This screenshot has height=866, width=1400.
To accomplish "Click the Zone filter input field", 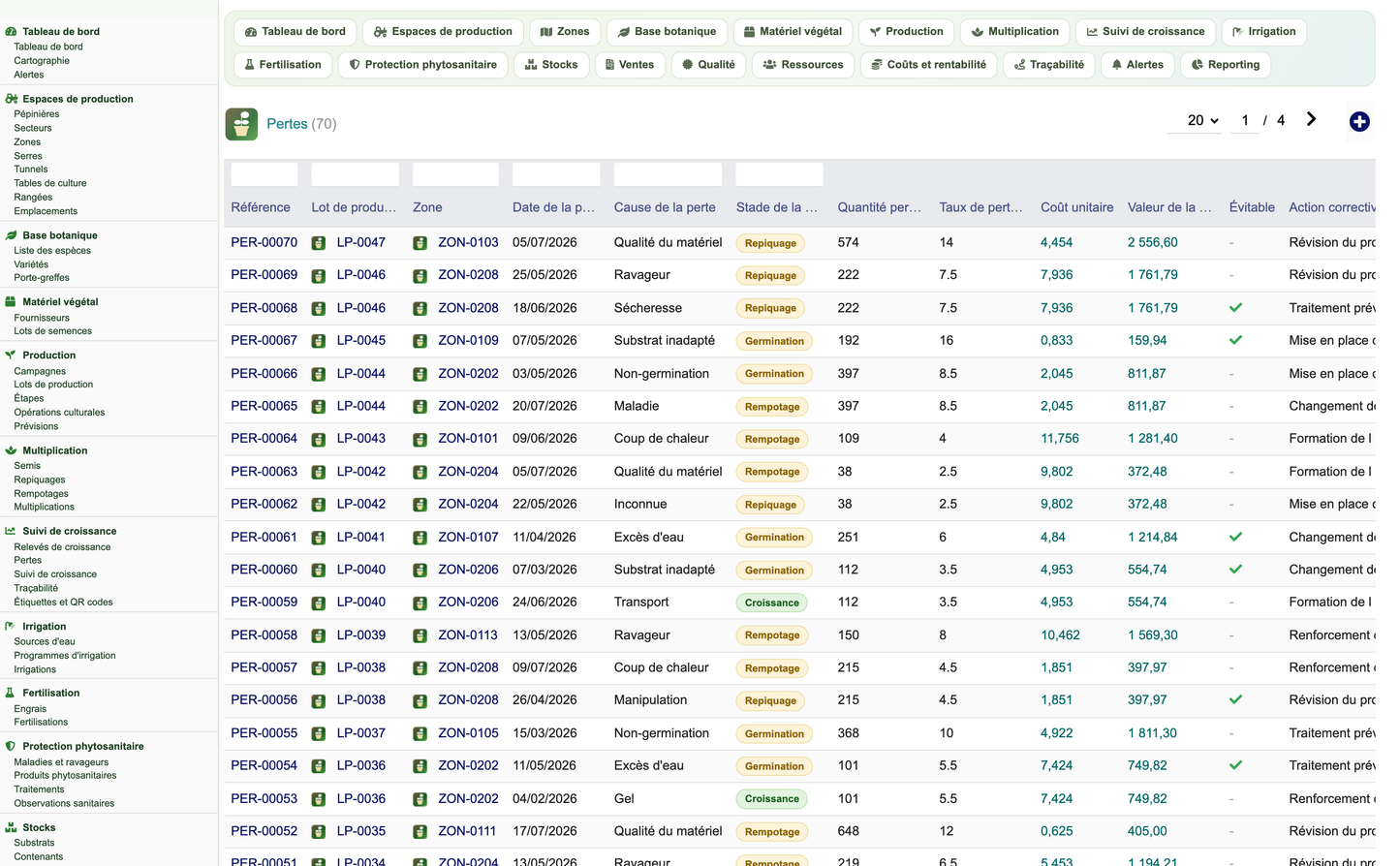I will [455, 174].
